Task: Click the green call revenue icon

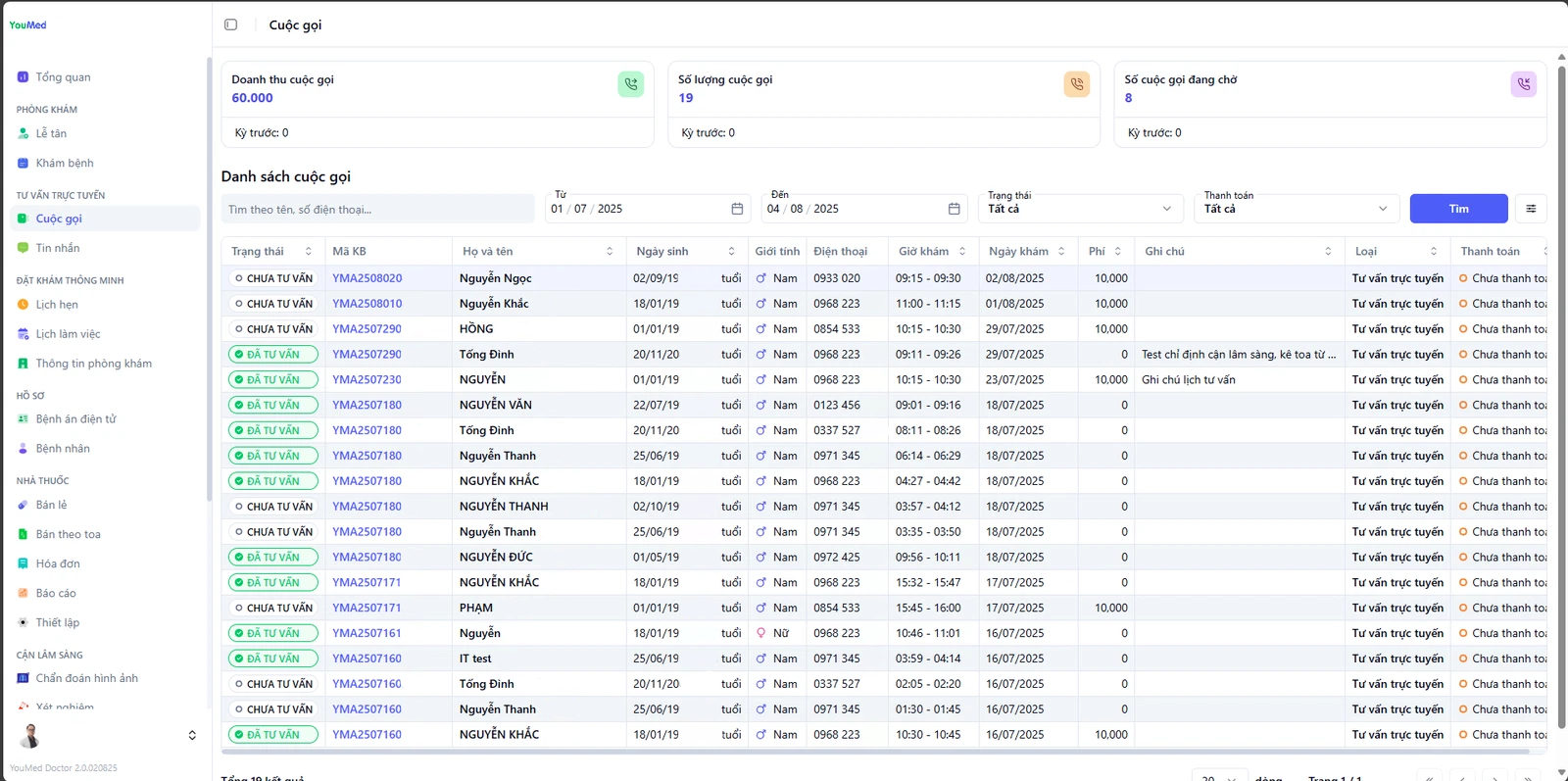Action: tap(630, 84)
